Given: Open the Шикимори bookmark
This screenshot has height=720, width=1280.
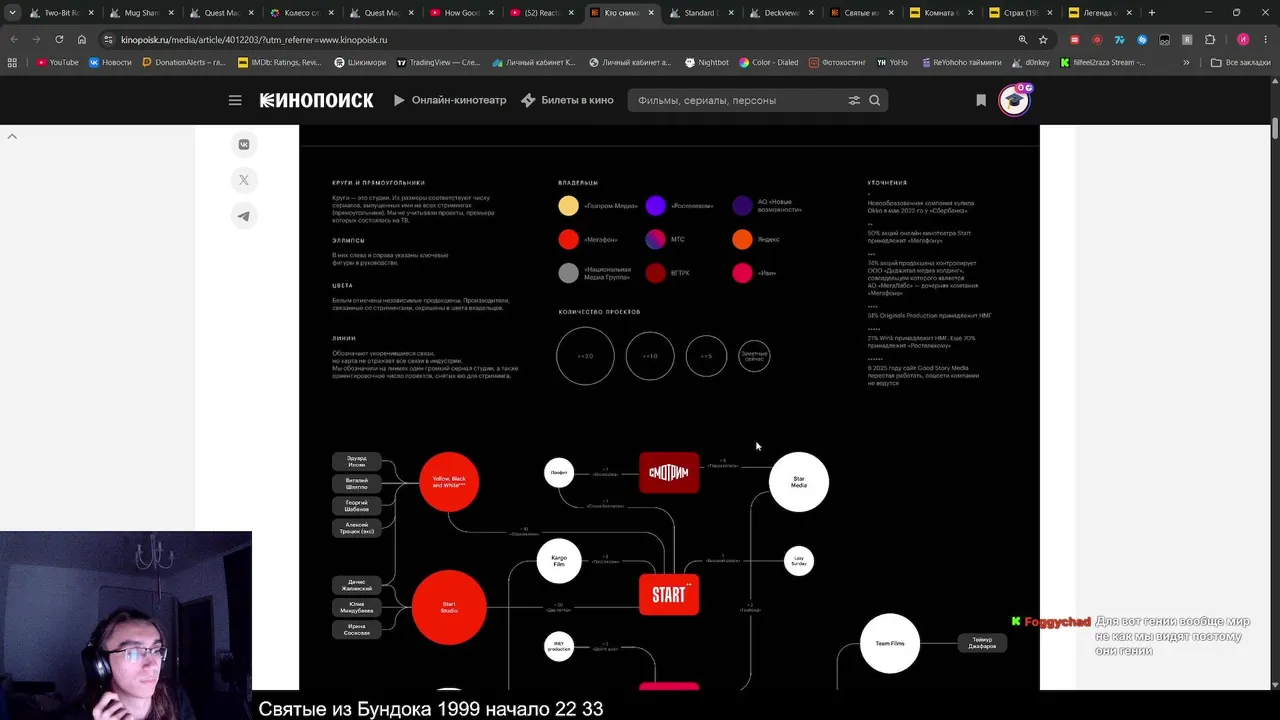Looking at the screenshot, I should (359, 62).
